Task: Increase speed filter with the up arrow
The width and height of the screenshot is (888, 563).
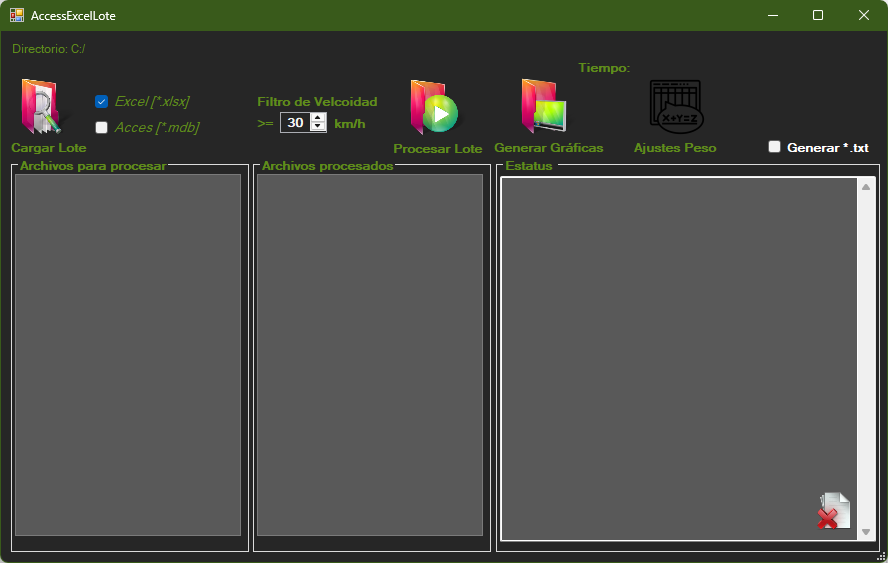Action: 318,117
